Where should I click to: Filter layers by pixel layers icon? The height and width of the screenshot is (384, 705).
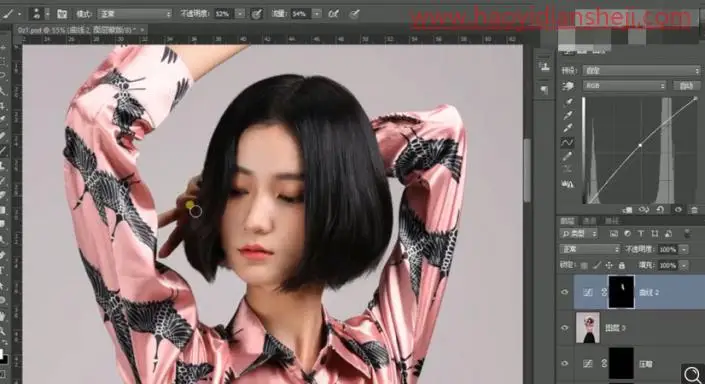(614, 234)
